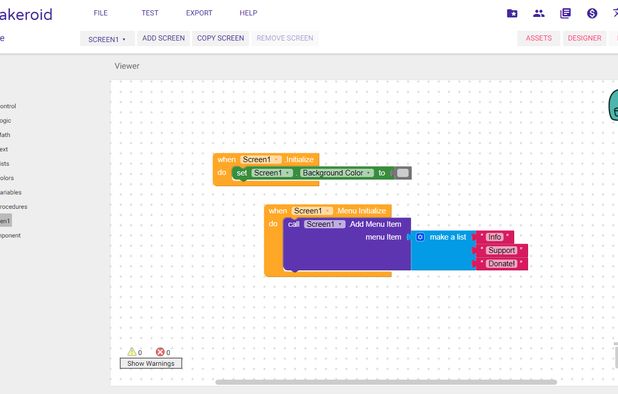
Task: Click the yellow warning triangle icon
Action: pos(132,351)
